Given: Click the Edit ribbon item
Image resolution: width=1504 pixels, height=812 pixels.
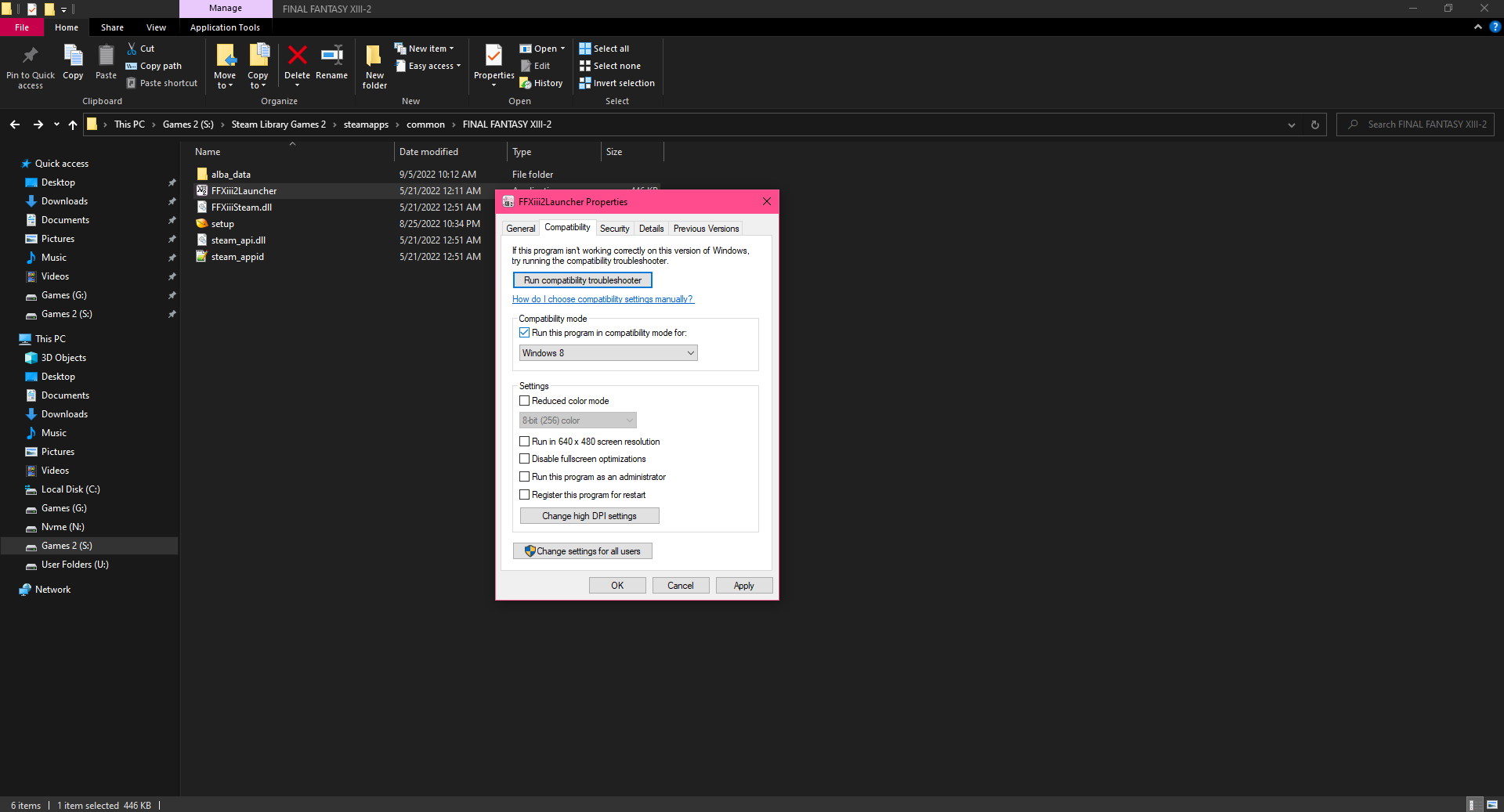Looking at the screenshot, I should click(535, 66).
